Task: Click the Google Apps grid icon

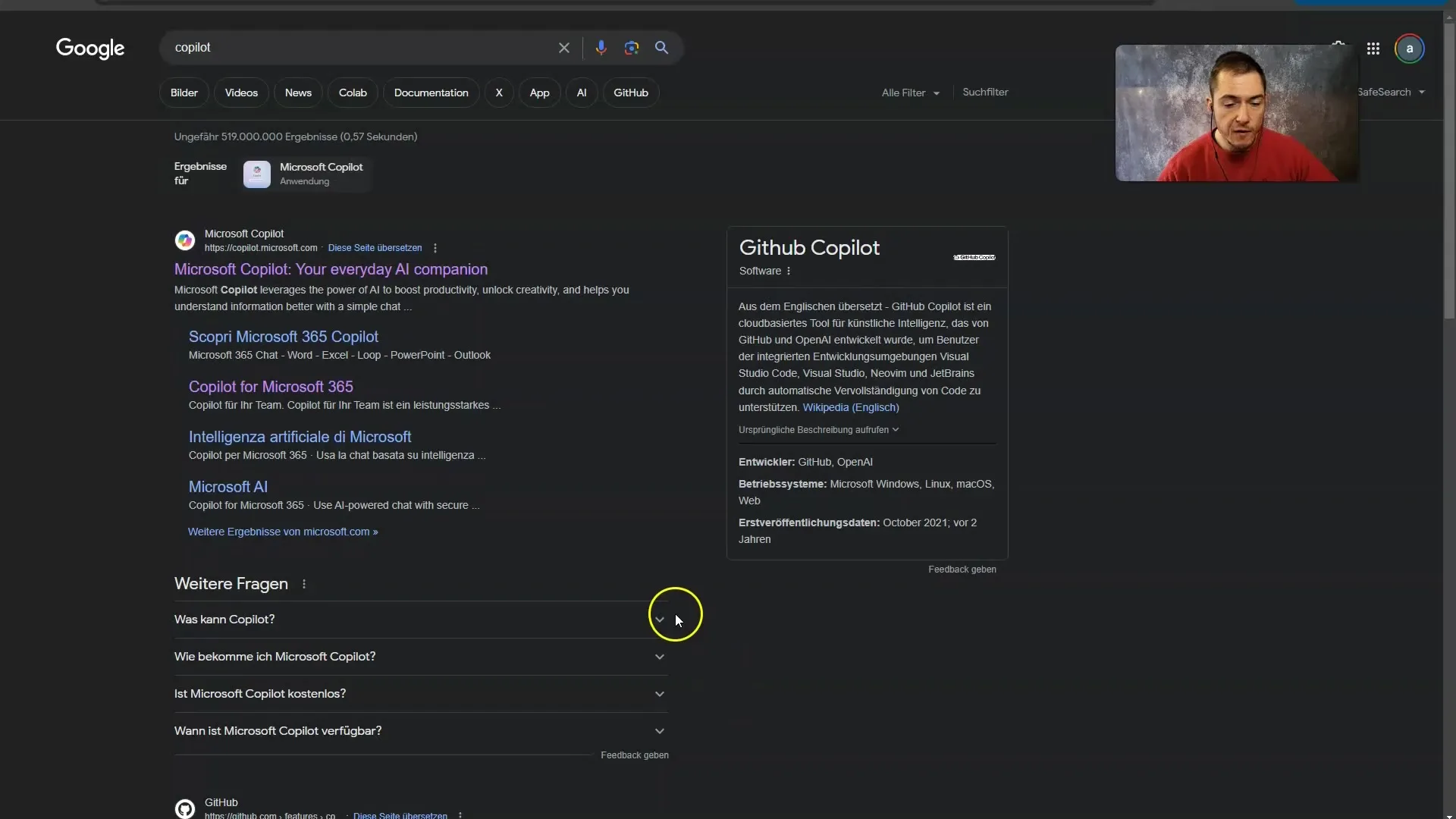Action: [1373, 48]
